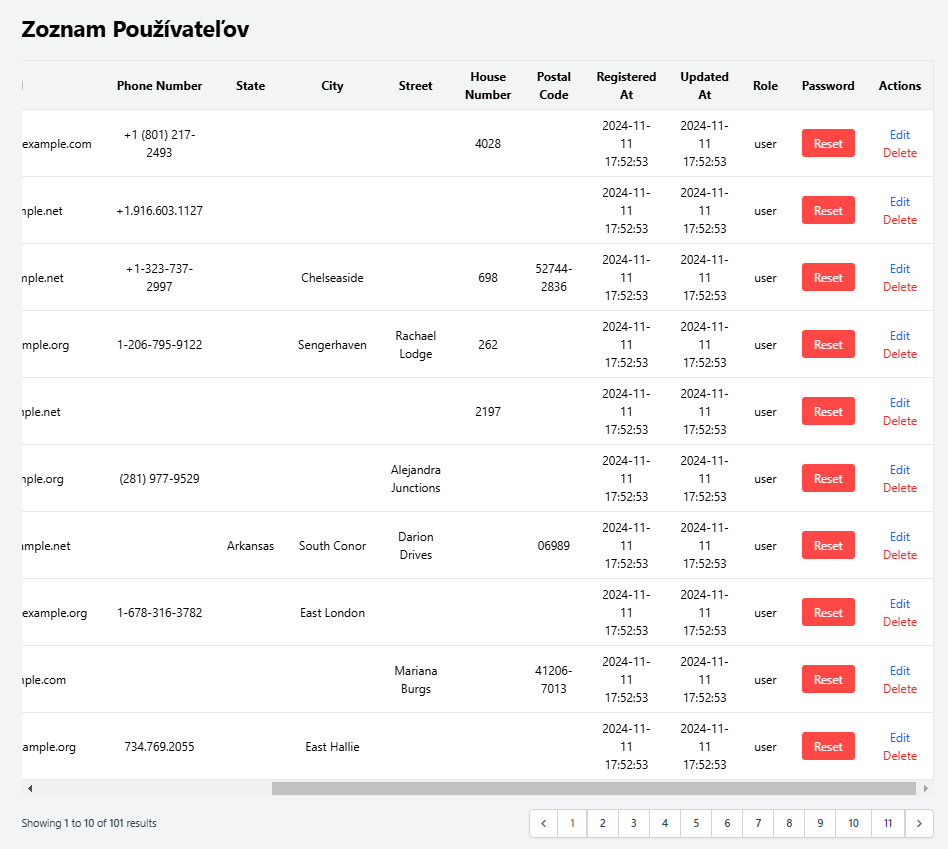The image size is (948, 849).
Task: Edit the East London user
Action: tap(899, 603)
